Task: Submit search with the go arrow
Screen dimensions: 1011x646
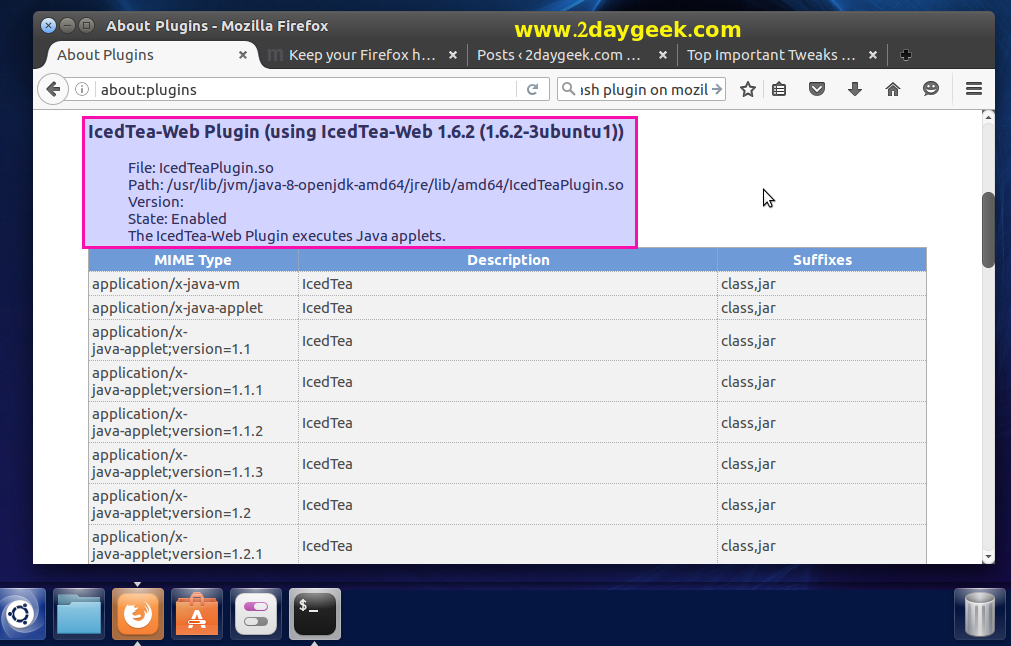Action: coord(717,89)
